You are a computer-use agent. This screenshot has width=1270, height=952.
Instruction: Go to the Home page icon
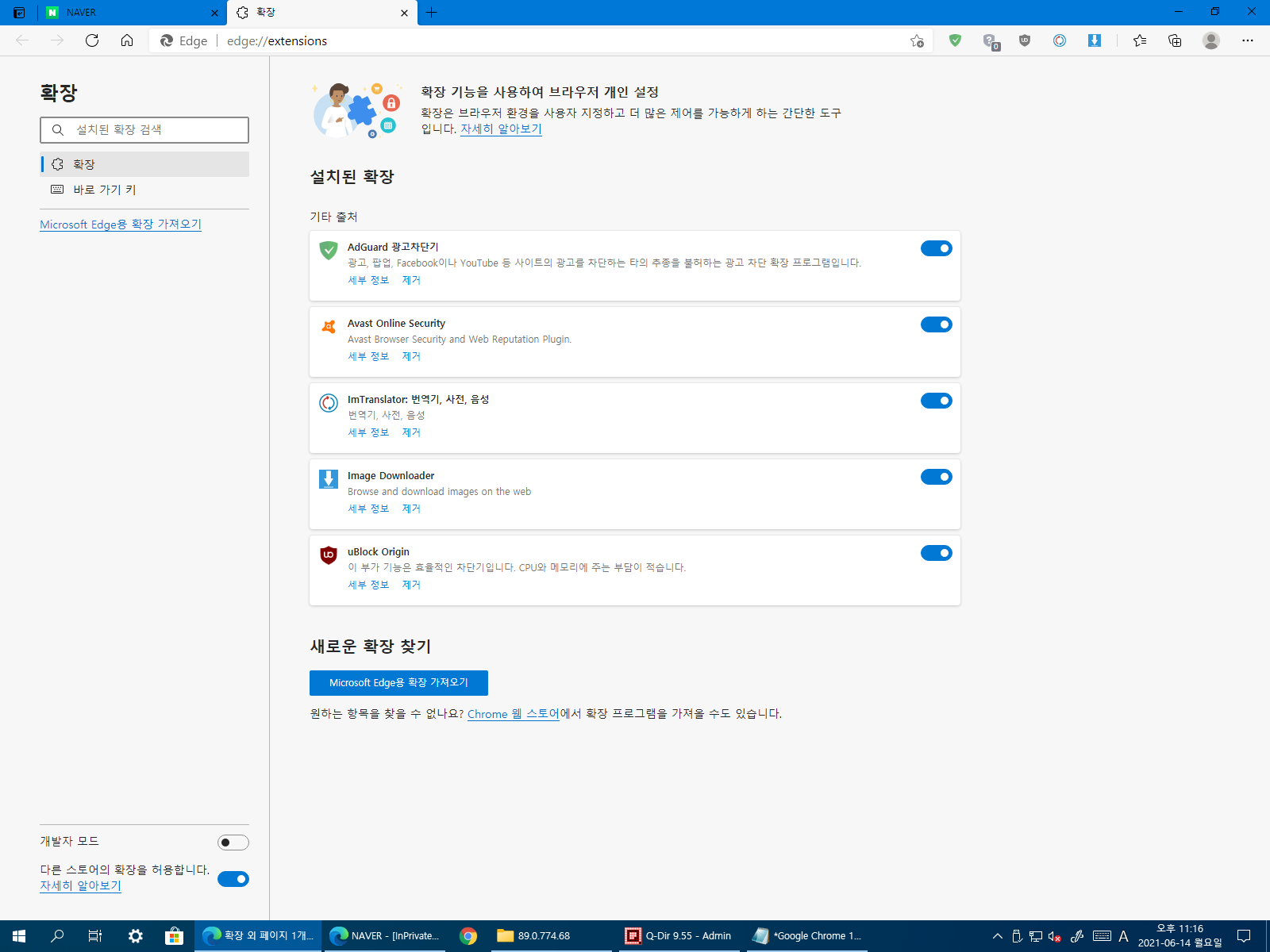click(127, 40)
